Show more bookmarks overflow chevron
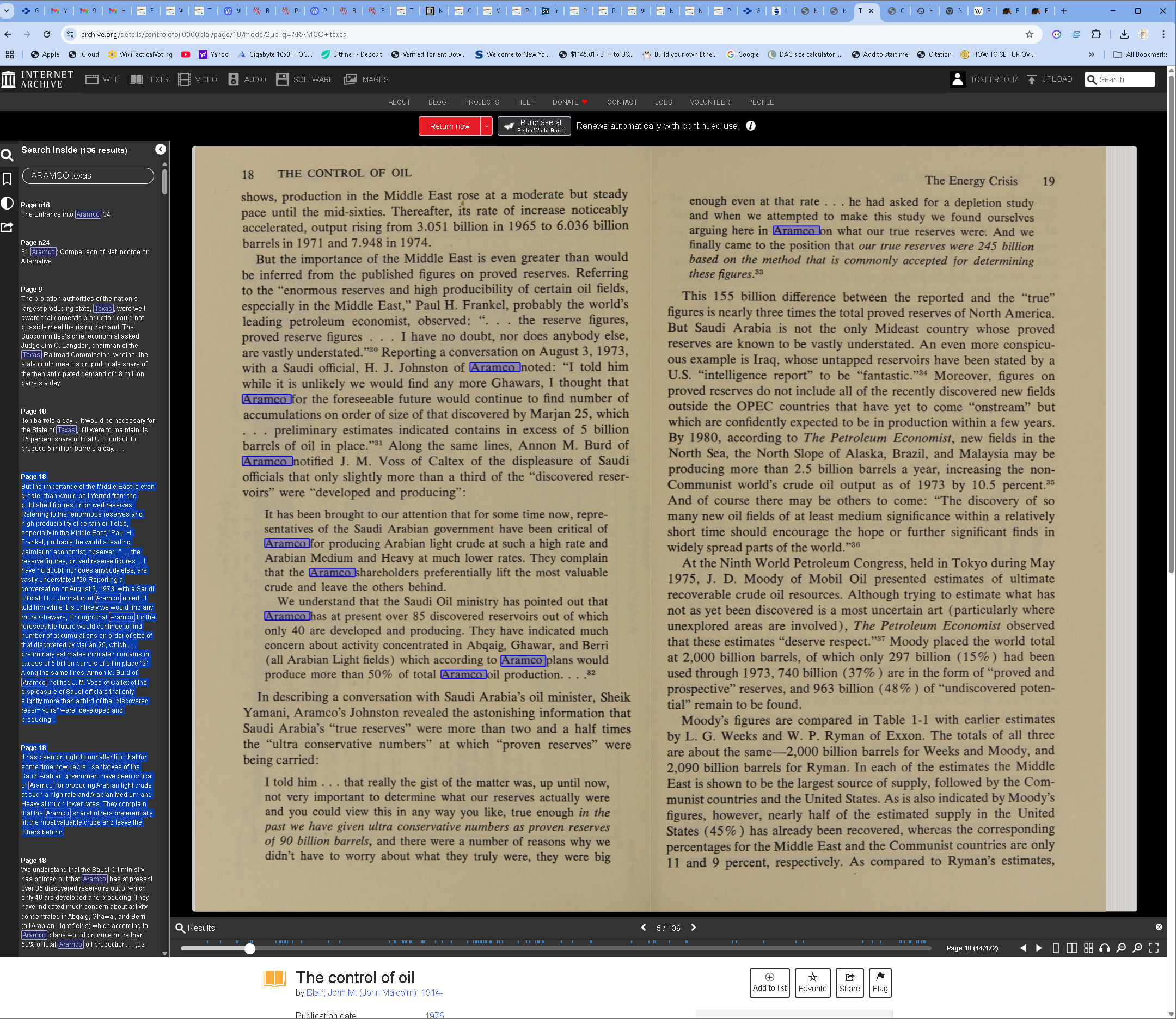1176x1019 pixels. 1091,54
